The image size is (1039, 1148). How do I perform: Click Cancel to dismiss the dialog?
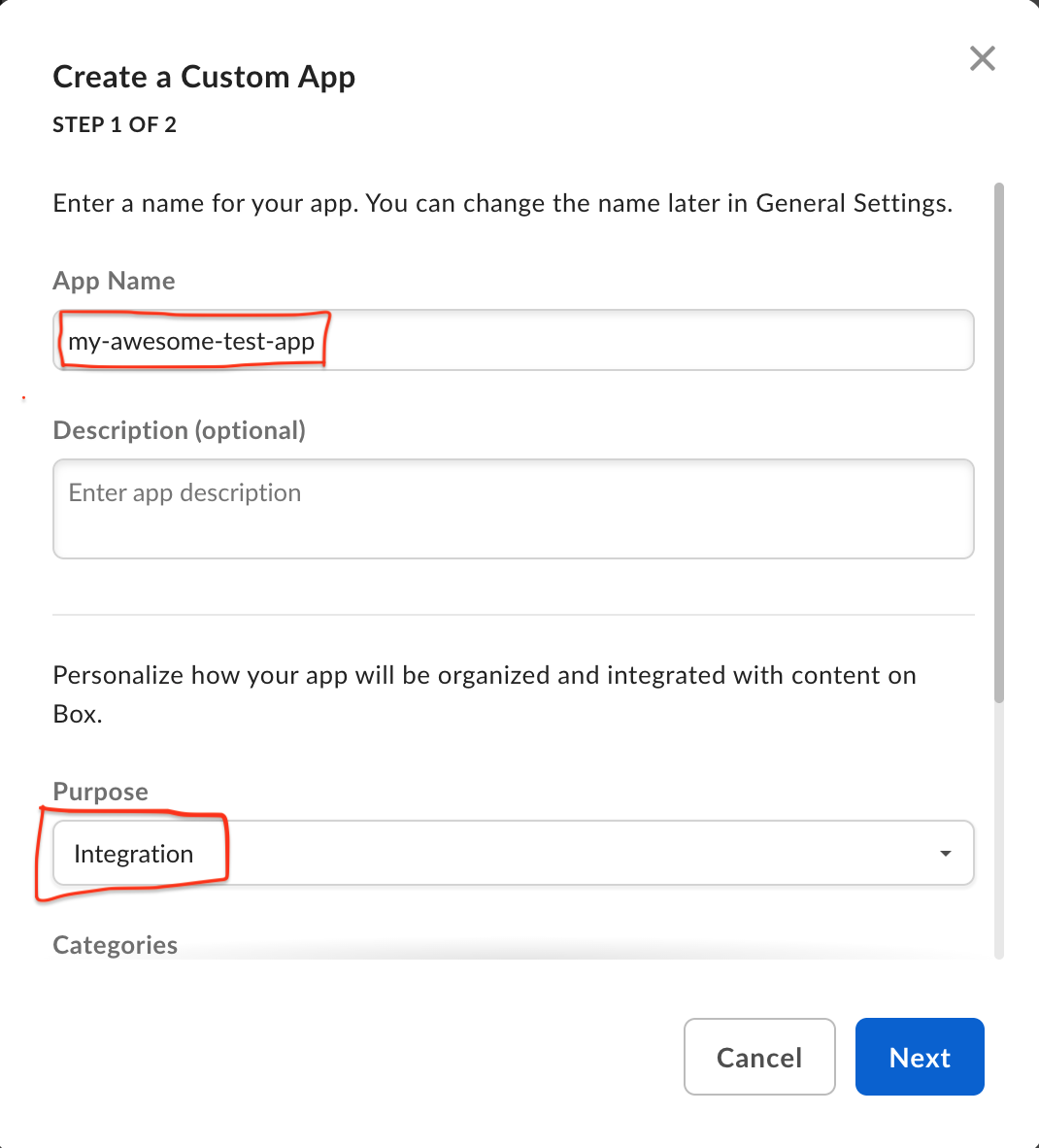(759, 1057)
